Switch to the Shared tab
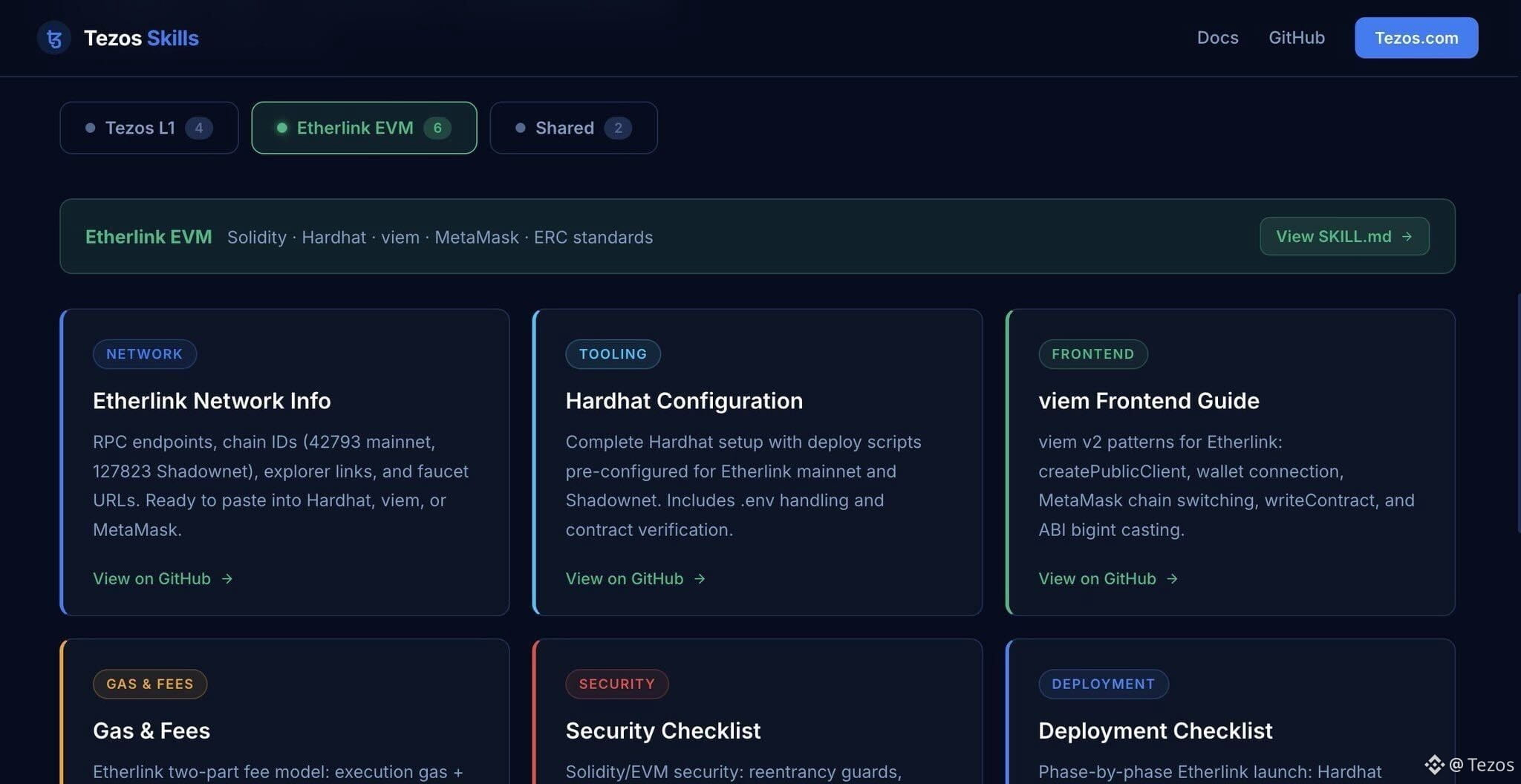 coord(573,128)
